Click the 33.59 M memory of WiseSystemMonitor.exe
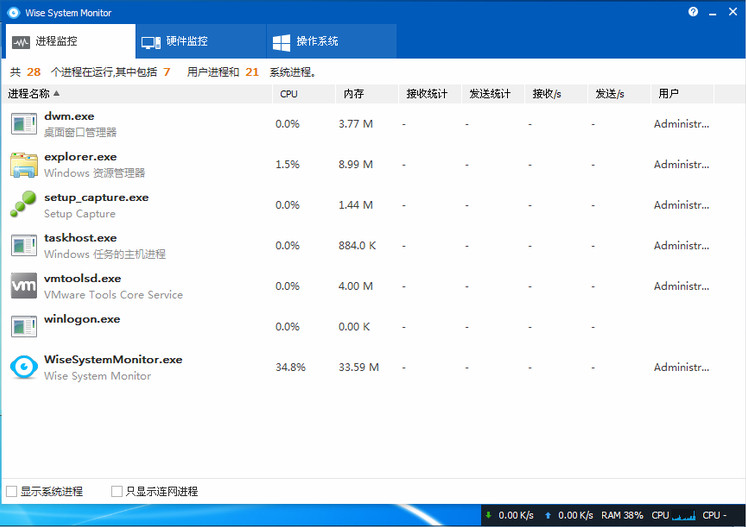 [x=358, y=367]
